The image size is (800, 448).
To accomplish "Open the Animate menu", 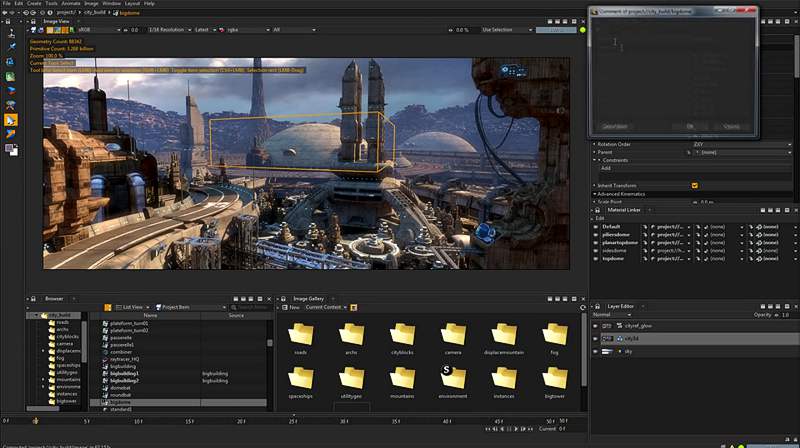I will (70, 4).
